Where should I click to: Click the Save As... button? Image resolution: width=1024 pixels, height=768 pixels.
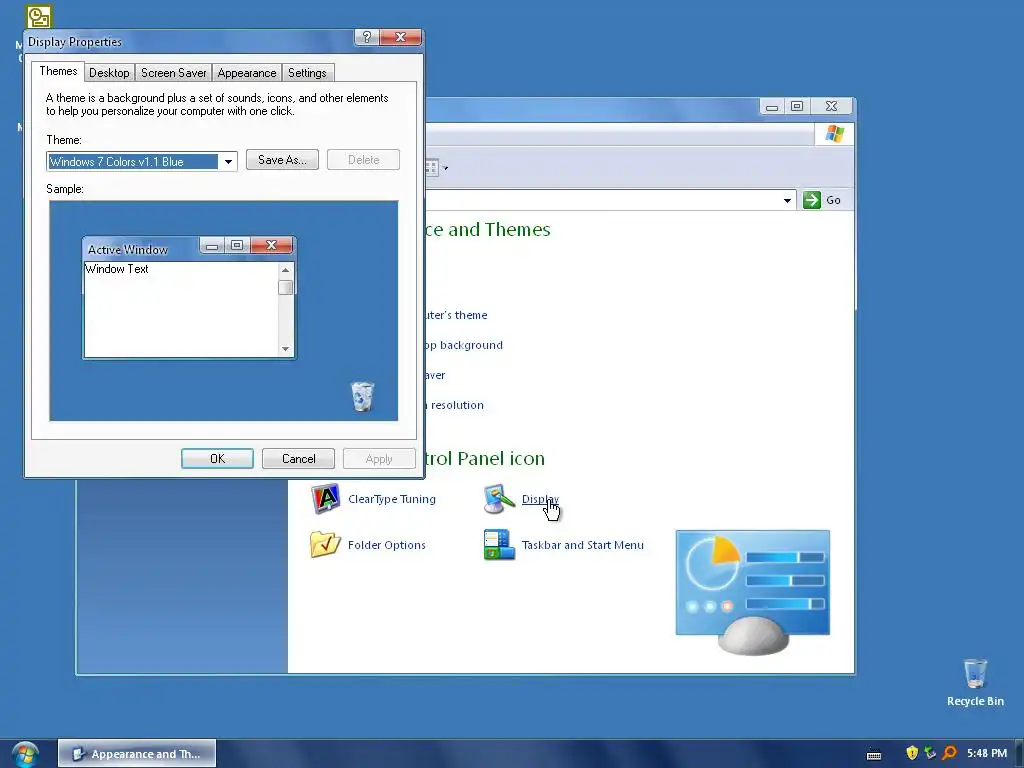282,160
